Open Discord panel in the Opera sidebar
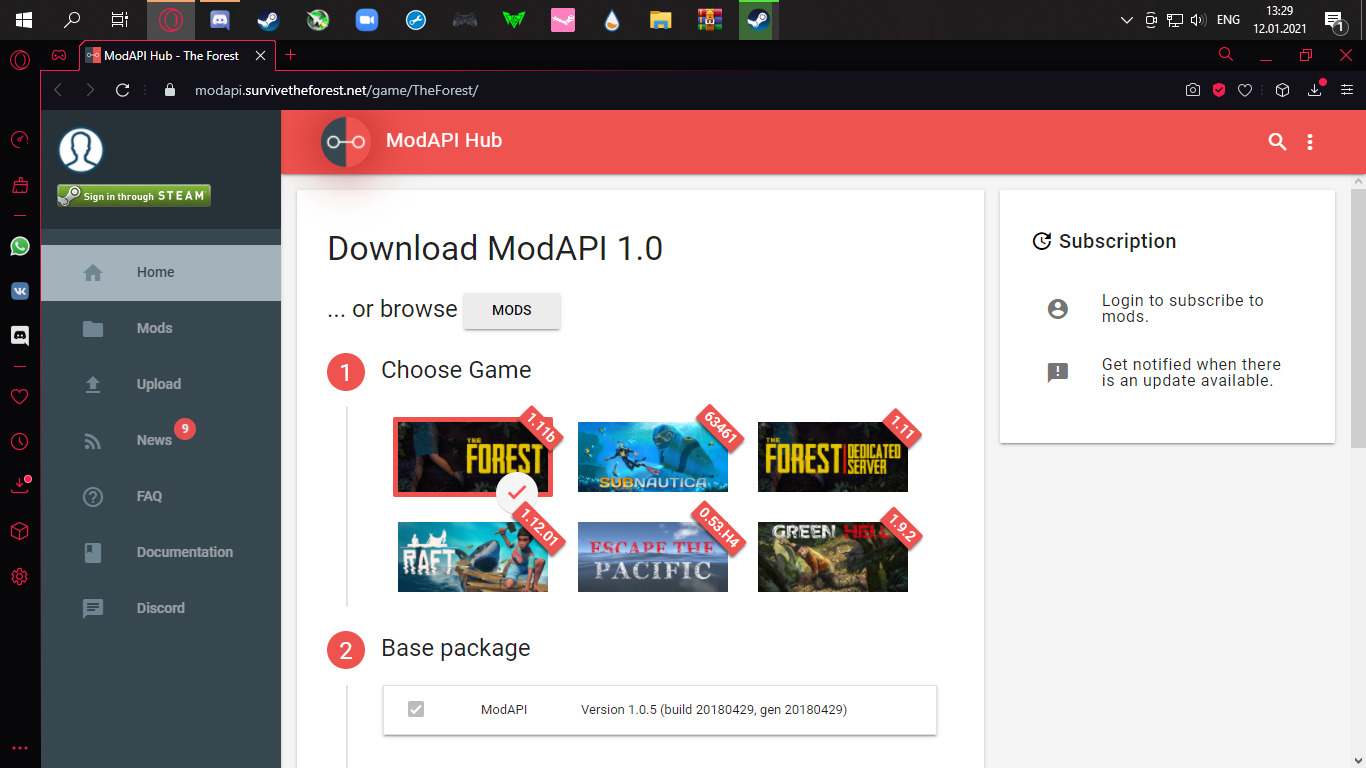The image size is (1366, 768). [19, 336]
